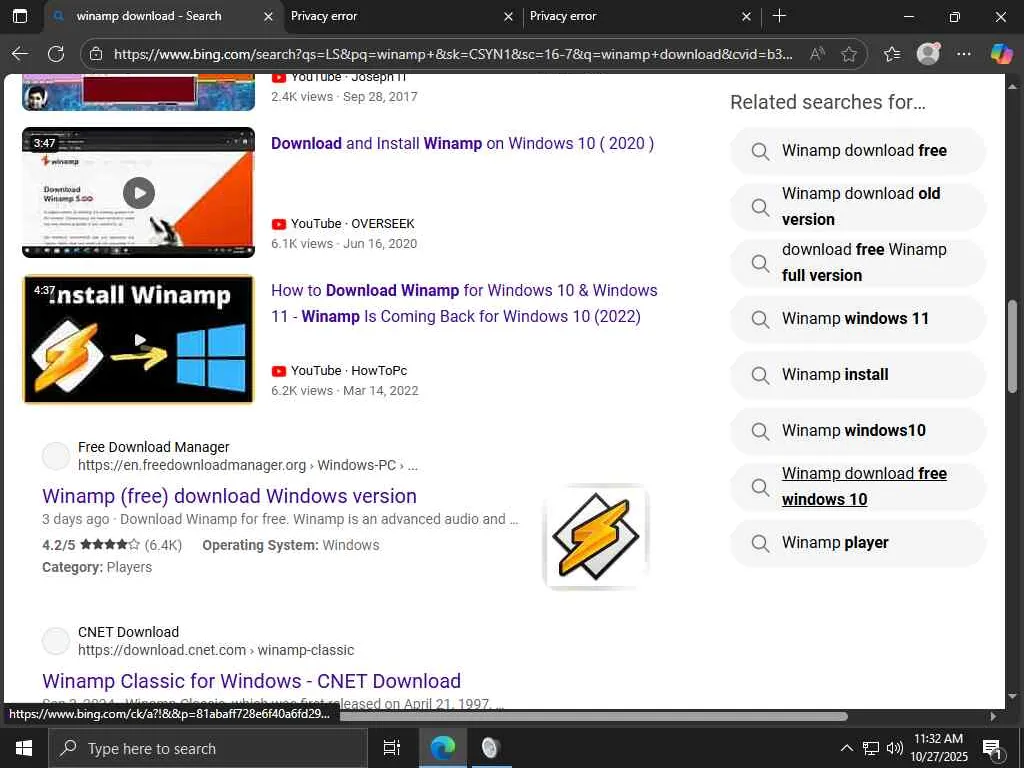Search related Winamp install
The width and height of the screenshot is (1024, 768).
tap(857, 375)
